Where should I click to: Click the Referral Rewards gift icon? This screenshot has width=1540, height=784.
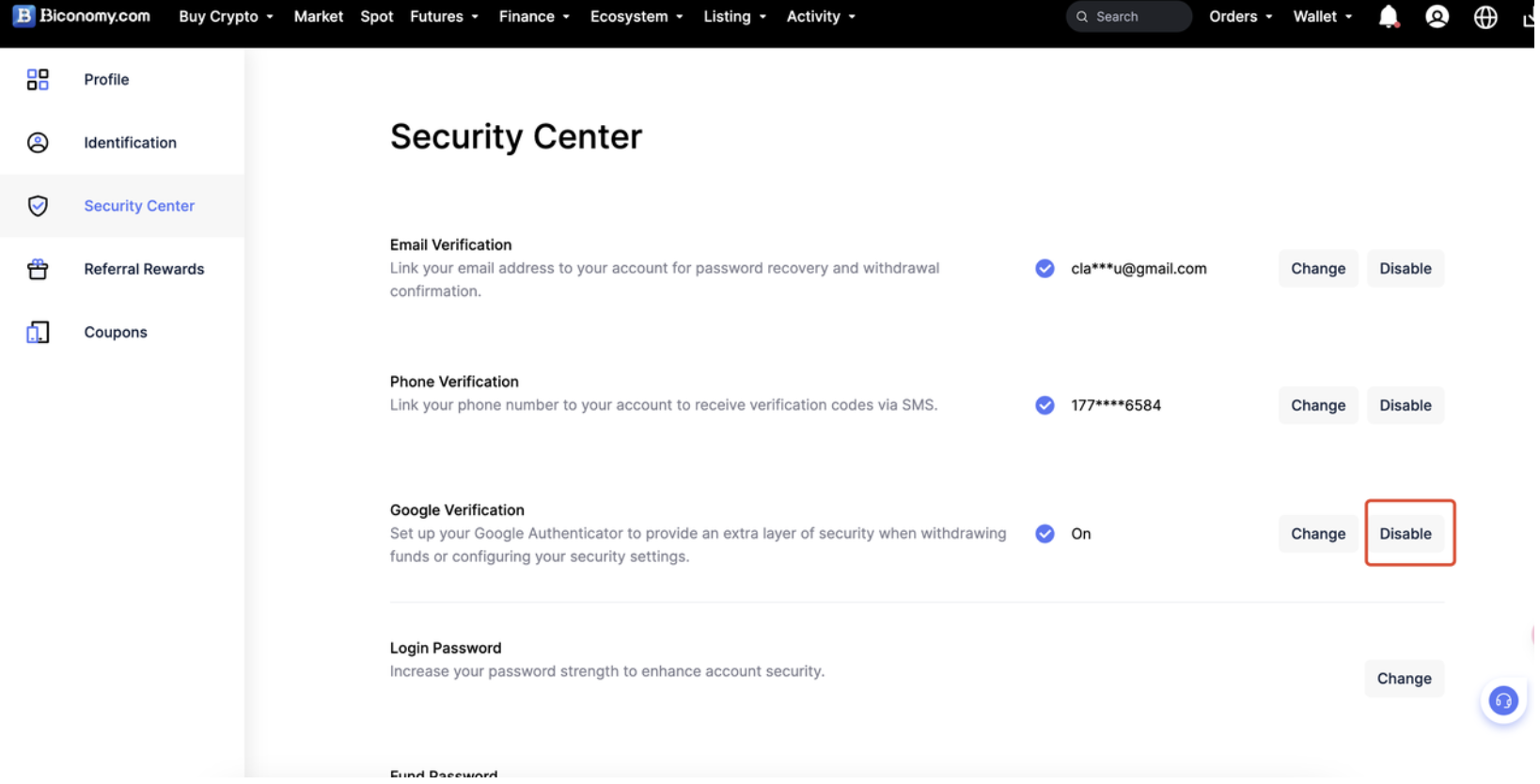pos(38,270)
